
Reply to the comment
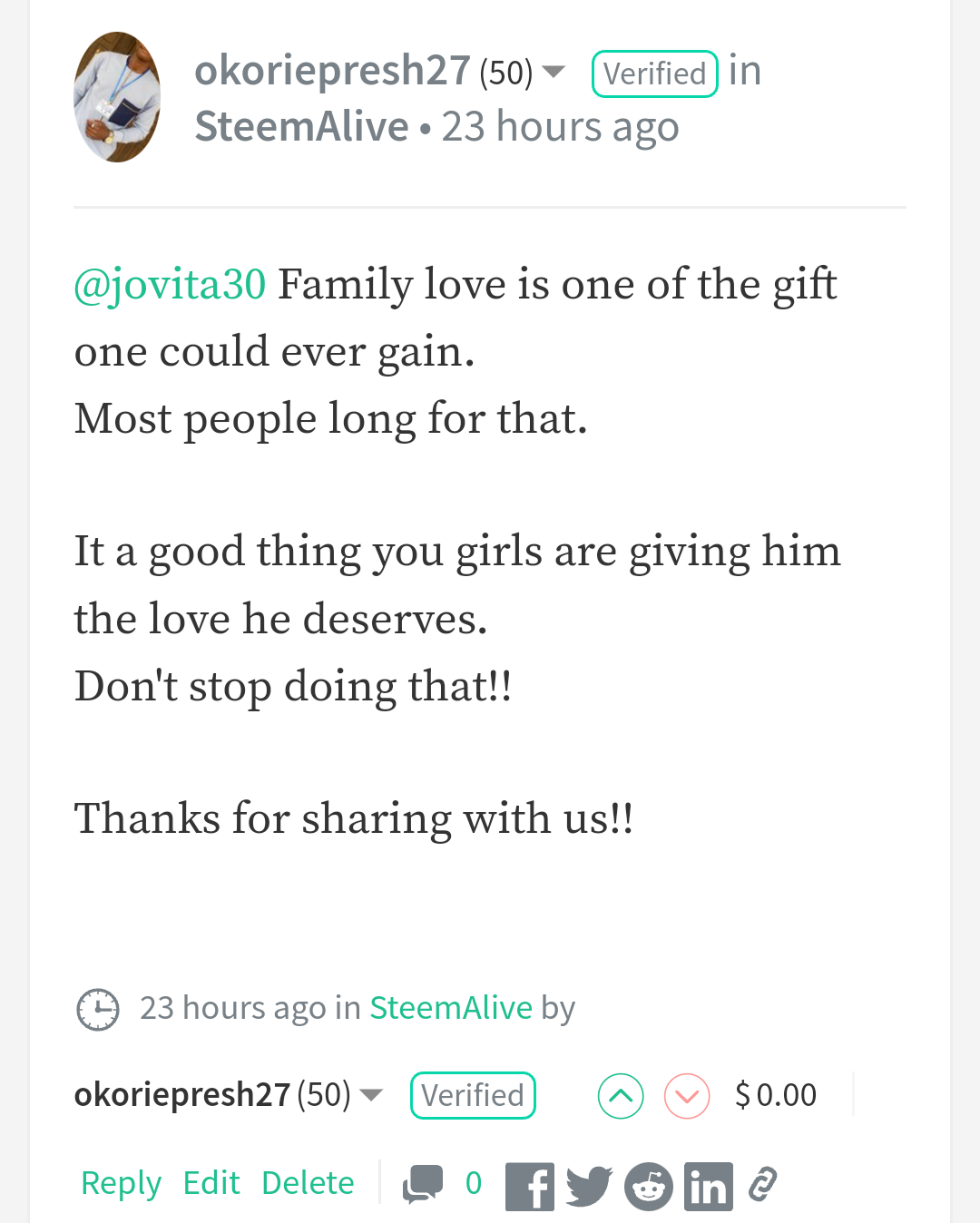pyautogui.click(x=121, y=1183)
